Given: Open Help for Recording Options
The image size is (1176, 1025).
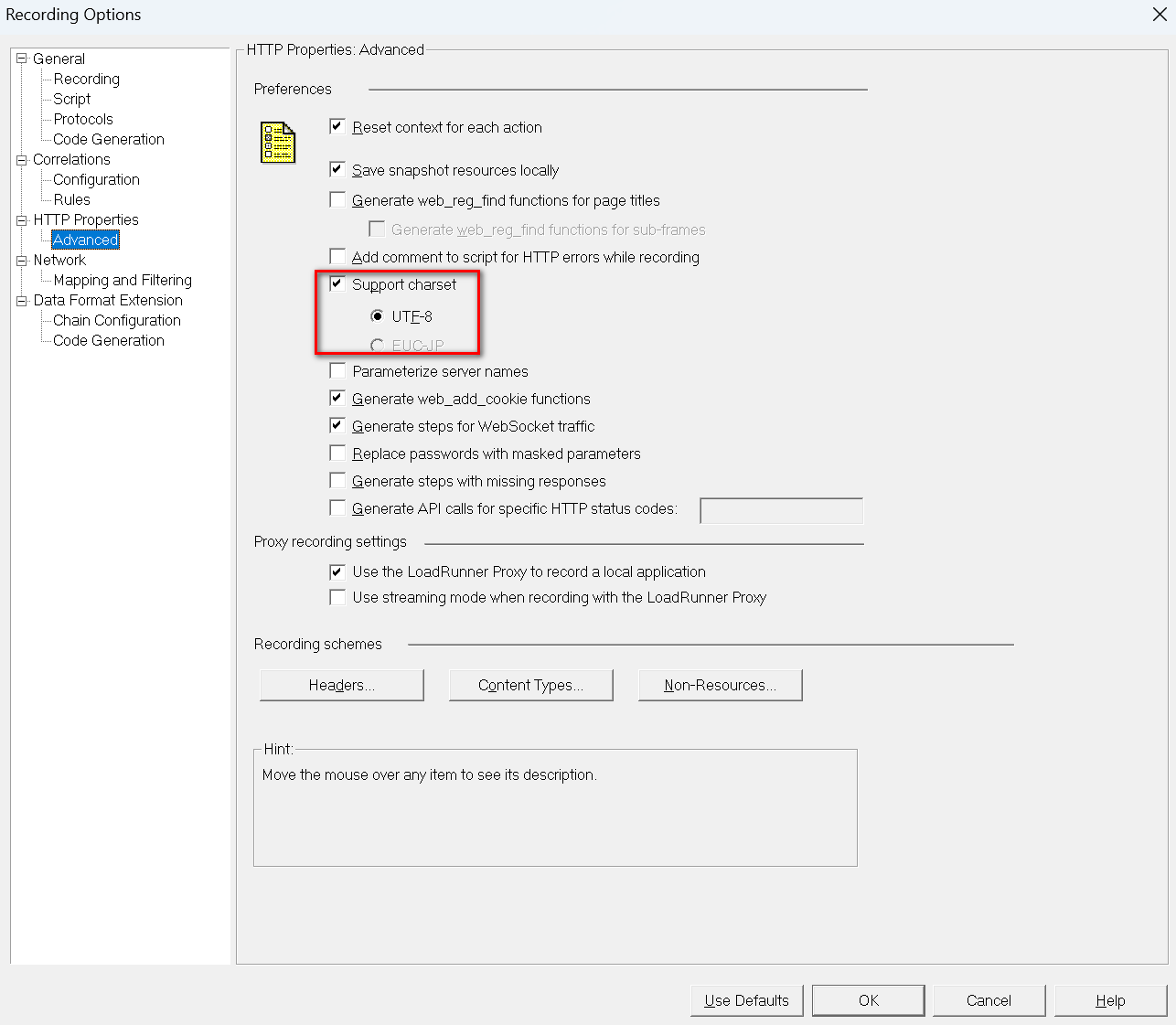Looking at the screenshot, I should (x=1111, y=1000).
